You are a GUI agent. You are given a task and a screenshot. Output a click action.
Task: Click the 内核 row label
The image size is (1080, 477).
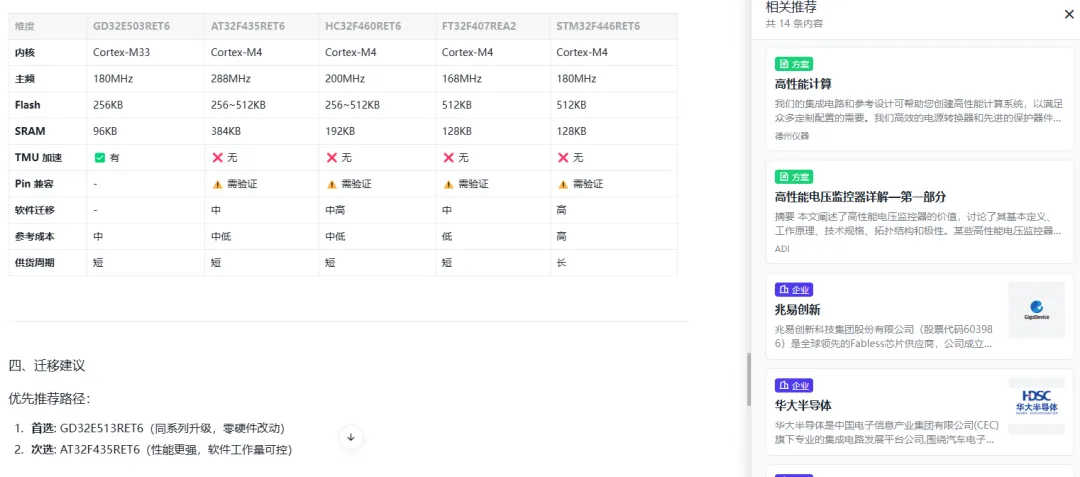[x=25, y=52]
